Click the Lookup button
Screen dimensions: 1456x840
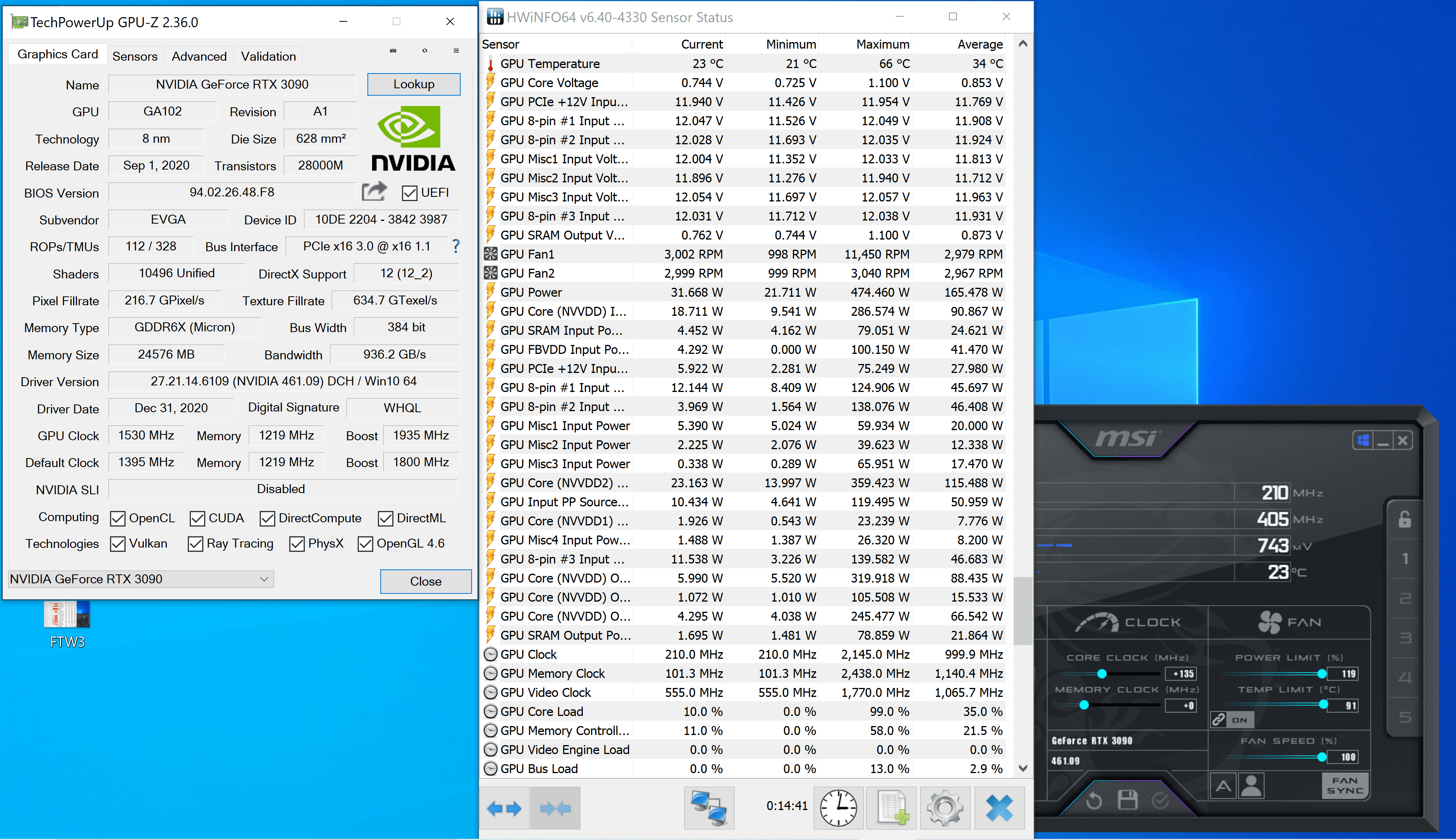413,84
